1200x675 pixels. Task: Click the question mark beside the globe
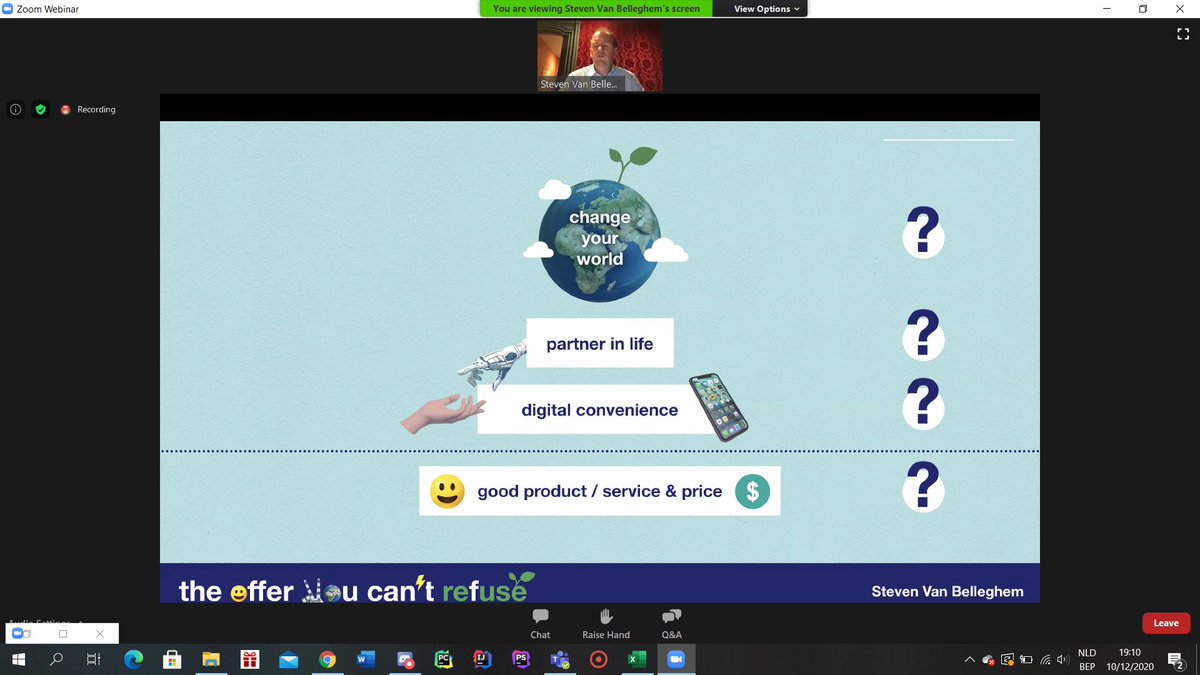(923, 233)
